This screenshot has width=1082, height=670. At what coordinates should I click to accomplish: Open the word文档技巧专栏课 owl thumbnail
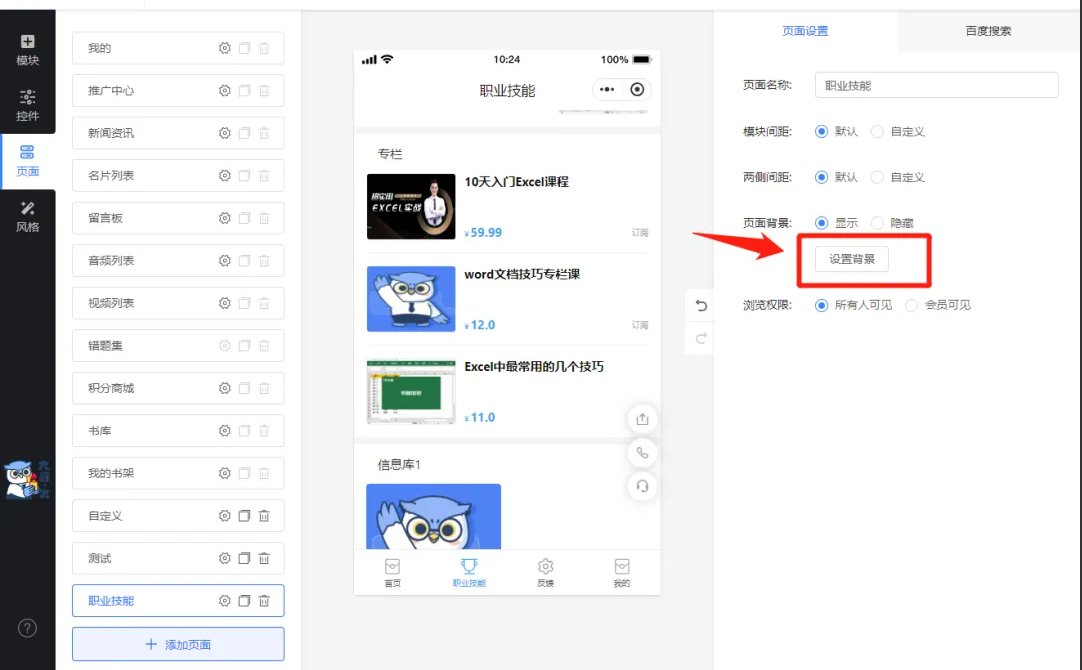tap(411, 299)
